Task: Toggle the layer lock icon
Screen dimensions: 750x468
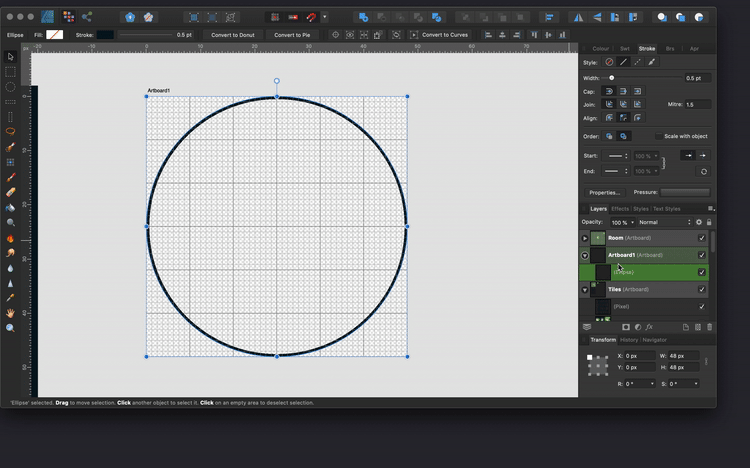Action: click(x=709, y=222)
